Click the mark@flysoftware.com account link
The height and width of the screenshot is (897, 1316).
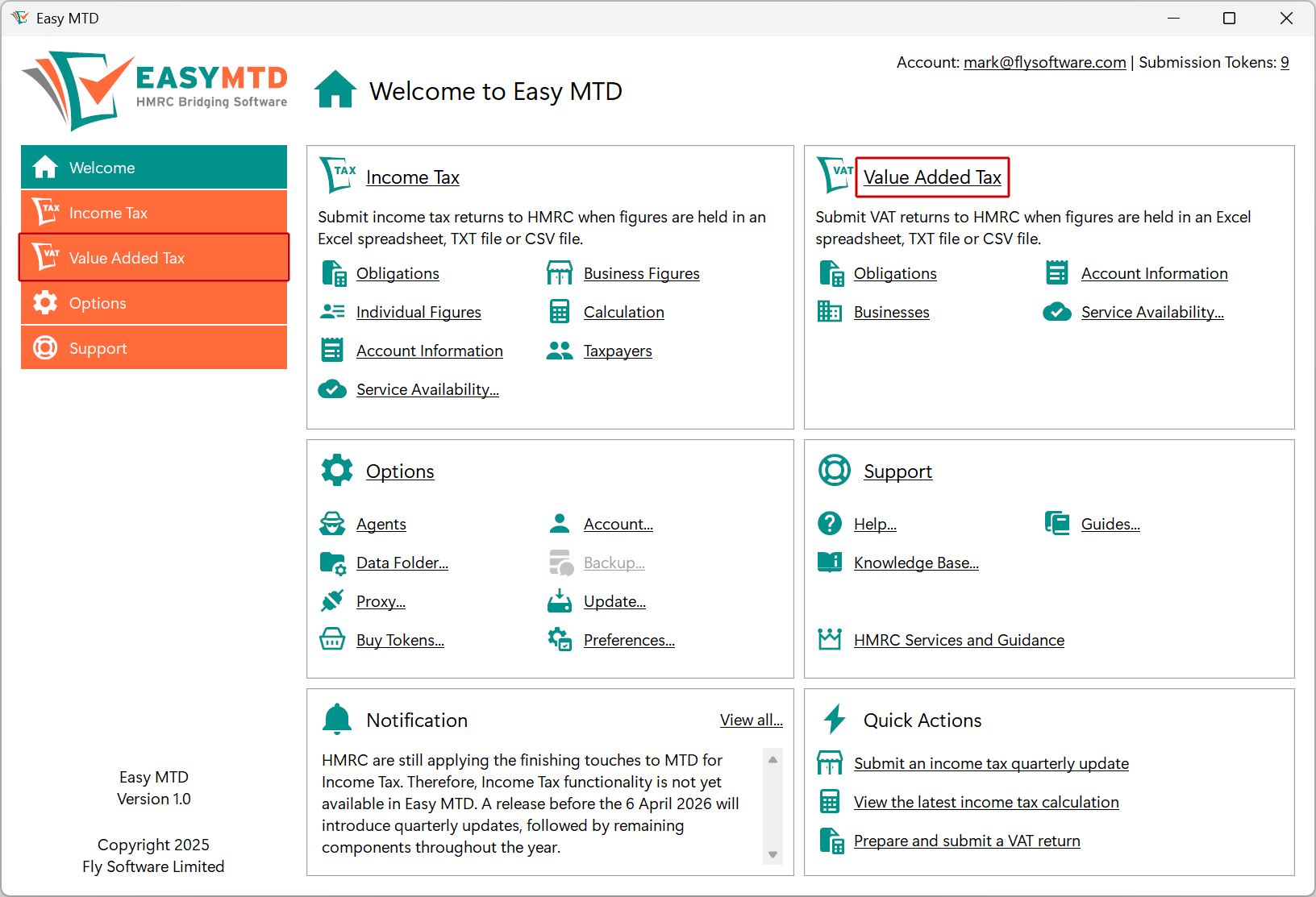pos(1044,61)
